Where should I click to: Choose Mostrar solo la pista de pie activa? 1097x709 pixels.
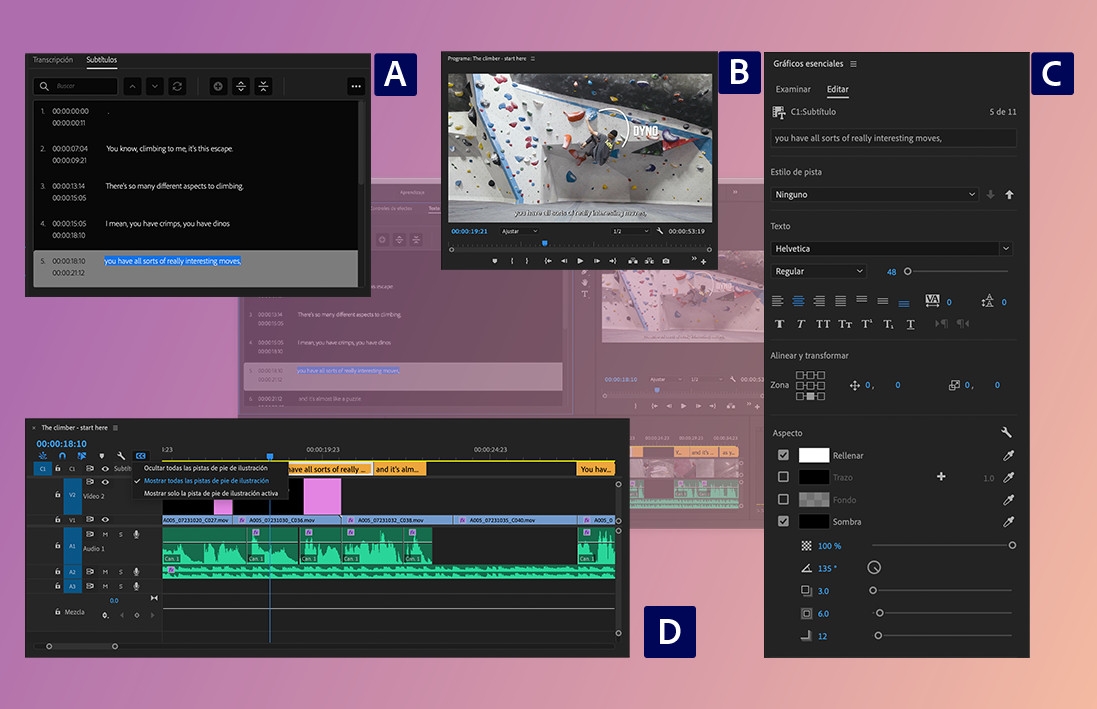211,493
